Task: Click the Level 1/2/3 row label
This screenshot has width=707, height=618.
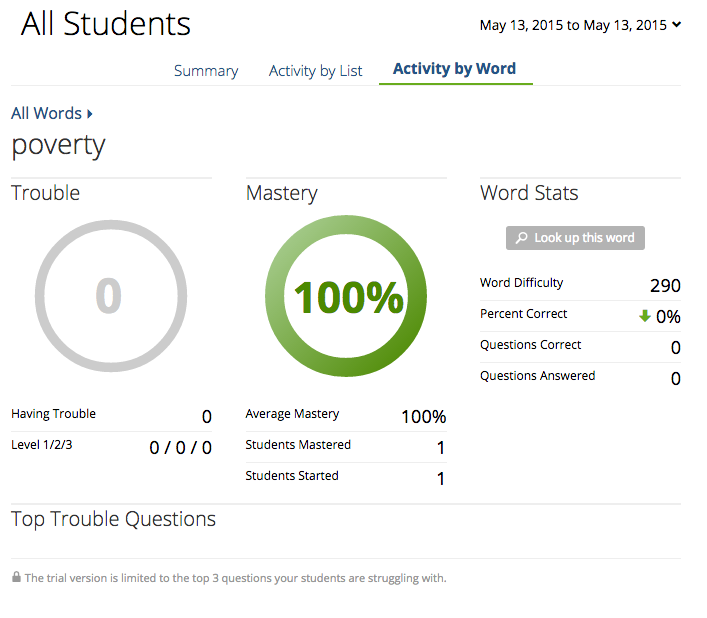Action: pos(42,445)
